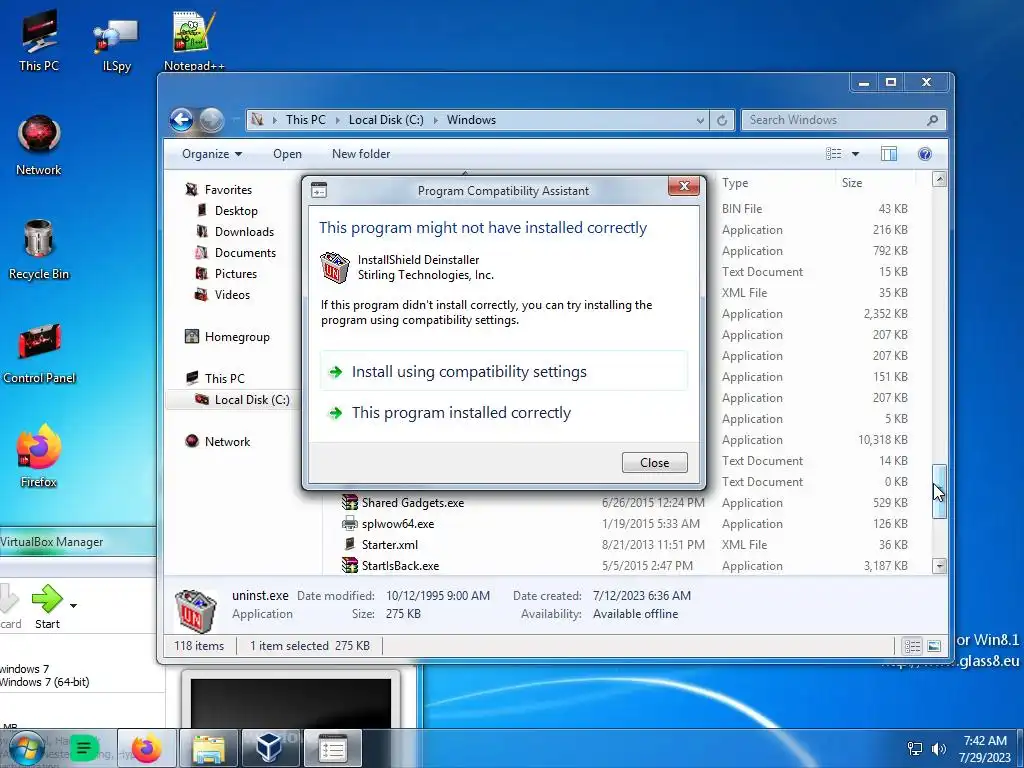Switch to large icons view in the status bar

click(x=934, y=646)
